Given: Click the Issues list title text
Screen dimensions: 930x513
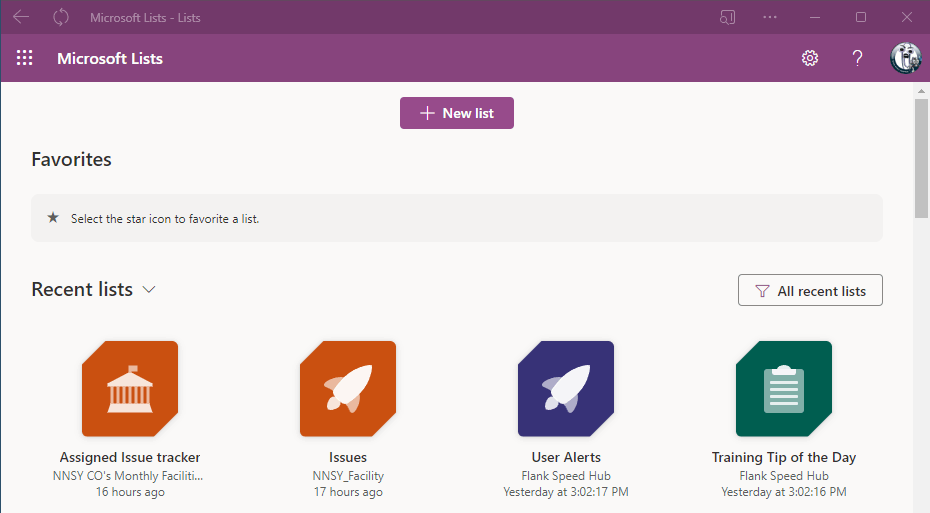Looking at the screenshot, I should coord(348,457).
